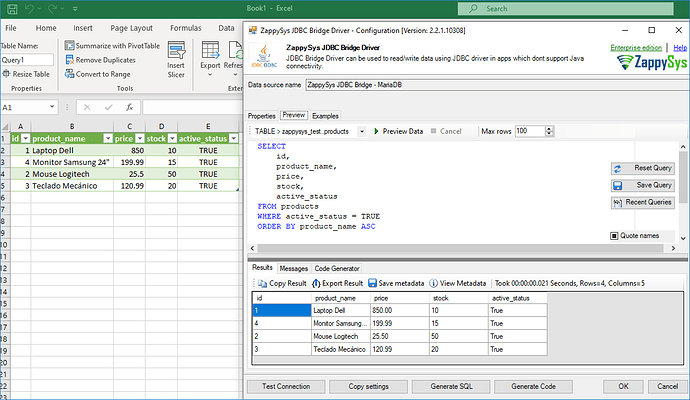Click the SQL editor scroll up arrow
Viewport: 690px width, 400px height.
point(683,147)
